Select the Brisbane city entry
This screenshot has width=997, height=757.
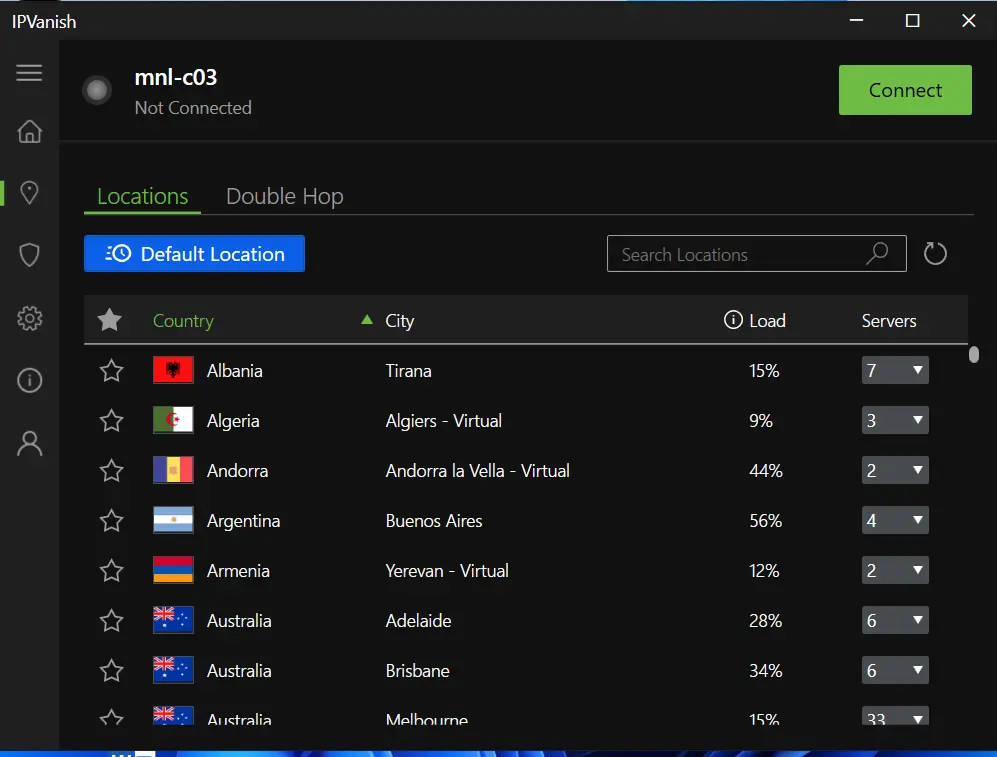click(417, 671)
